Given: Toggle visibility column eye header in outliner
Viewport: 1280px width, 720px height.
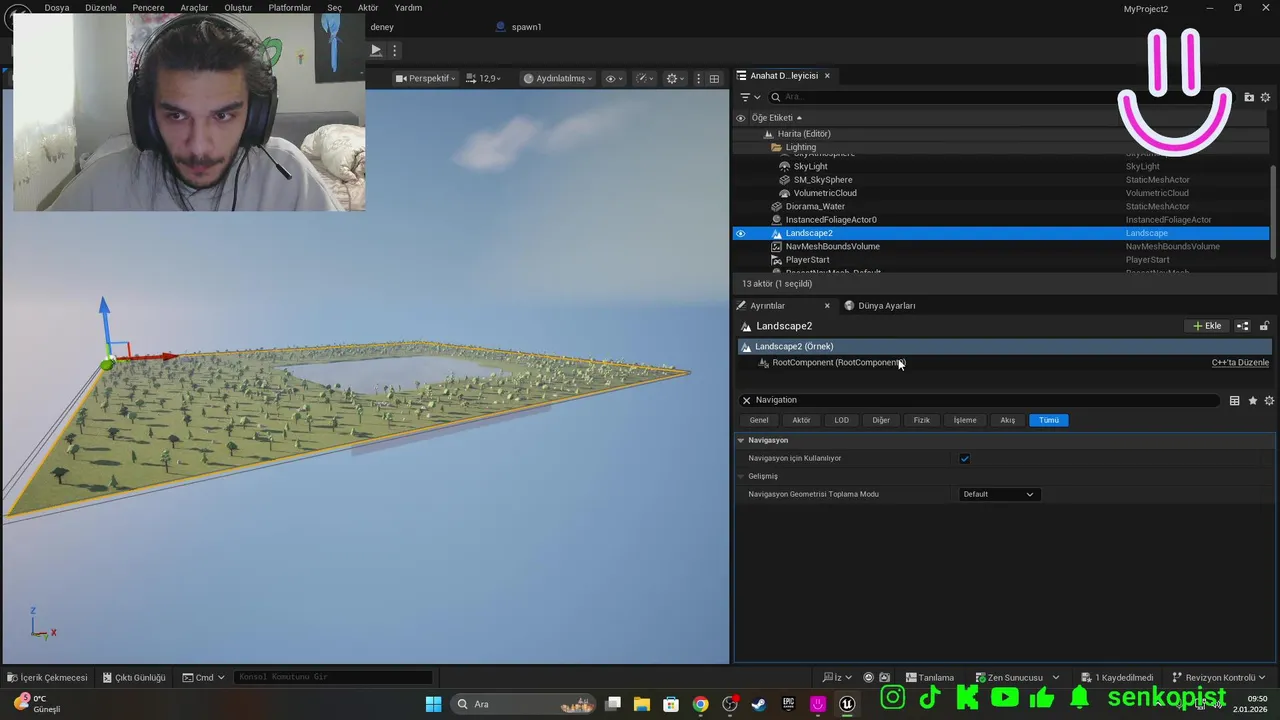Looking at the screenshot, I should click(741, 118).
